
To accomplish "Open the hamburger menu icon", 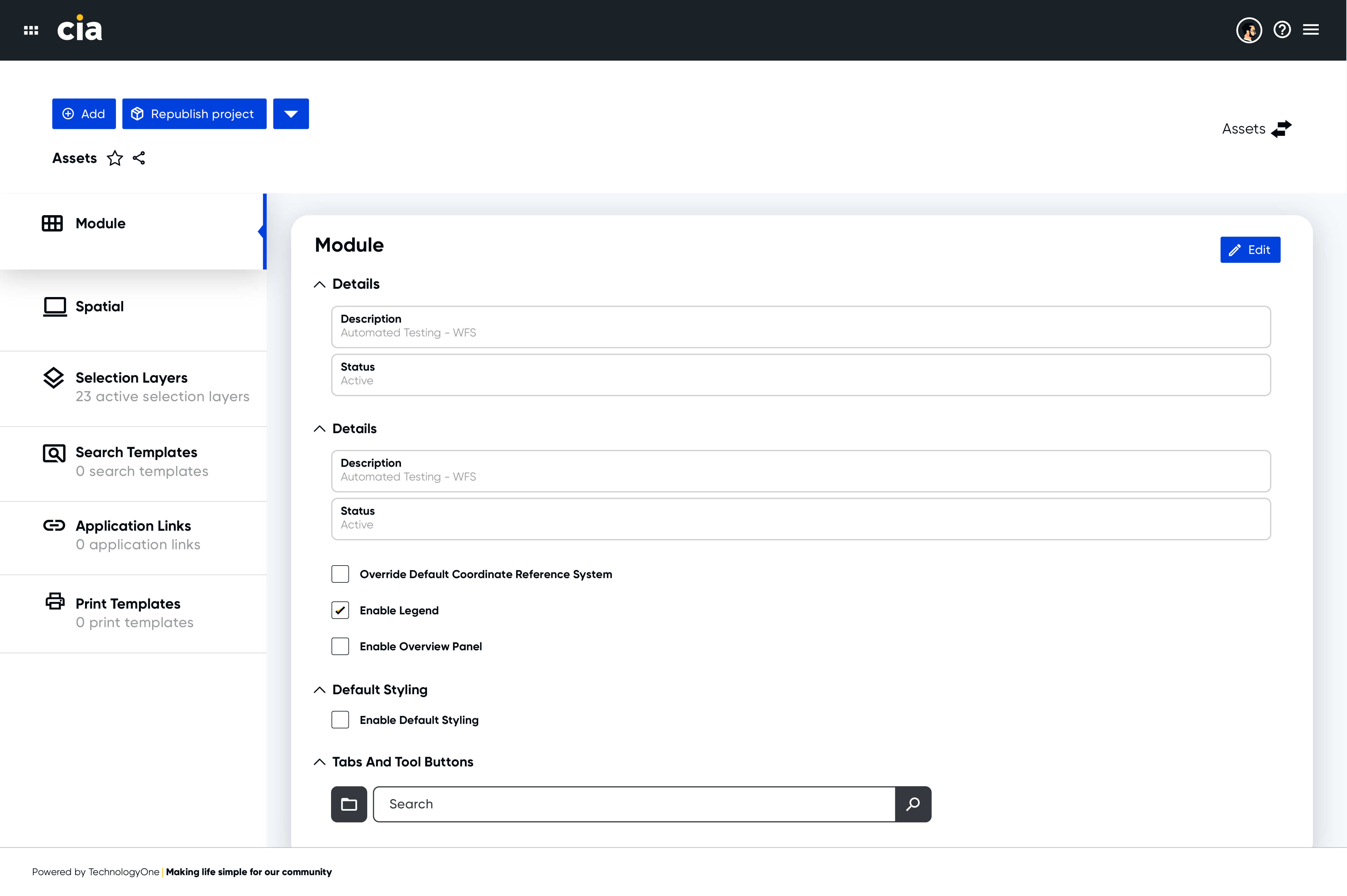I will 1311,30.
